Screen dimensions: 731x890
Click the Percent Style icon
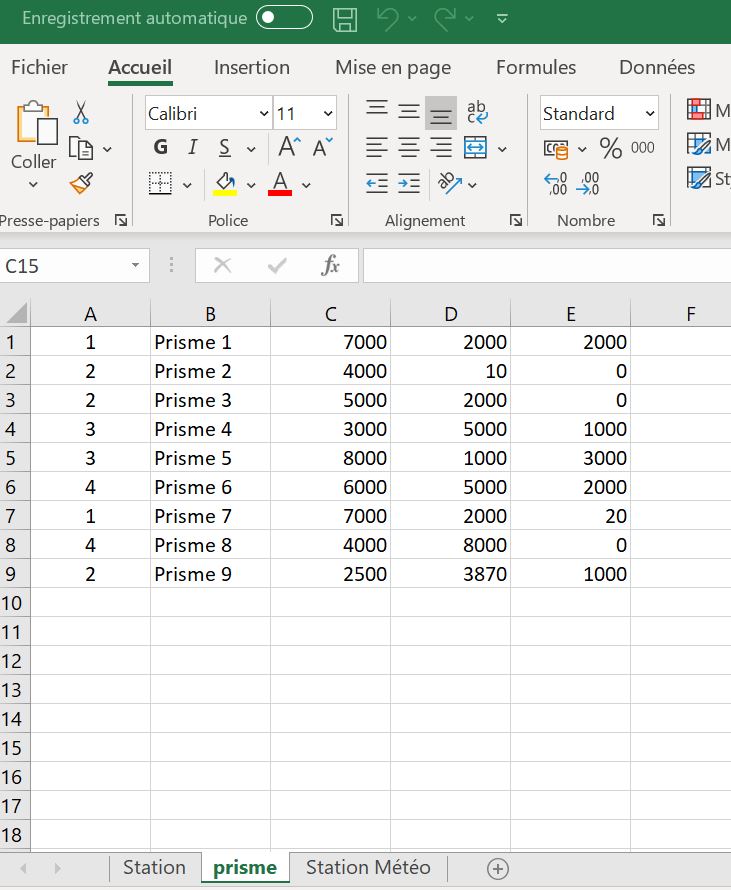point(610,149)
